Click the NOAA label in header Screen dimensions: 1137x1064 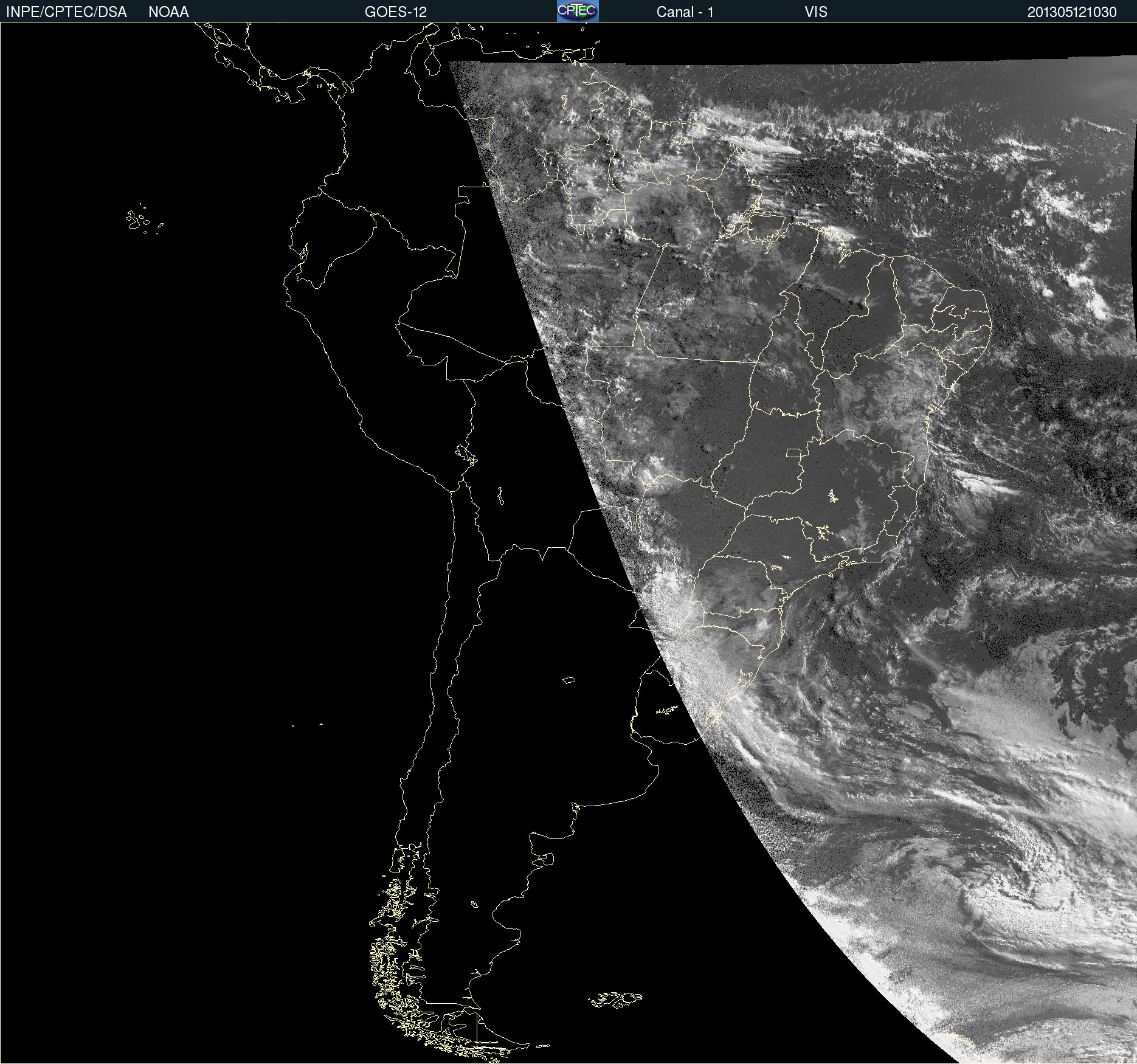click(x=168, y=12)
